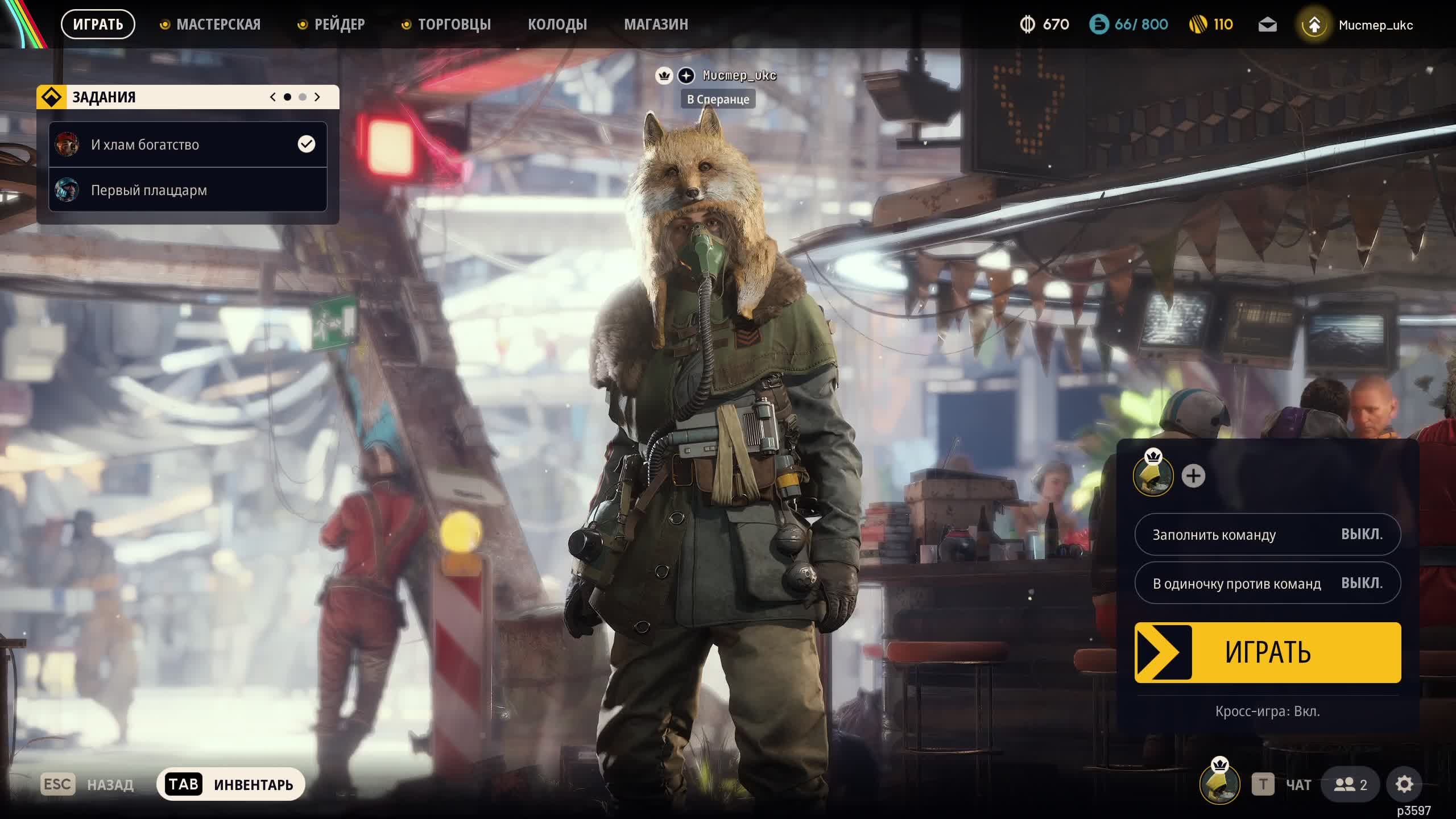The height and width of the screenshot is (819, 1456).
Task: Click the yellow ЗАДАНИЯ diamond icon
Action: (52, 97)
